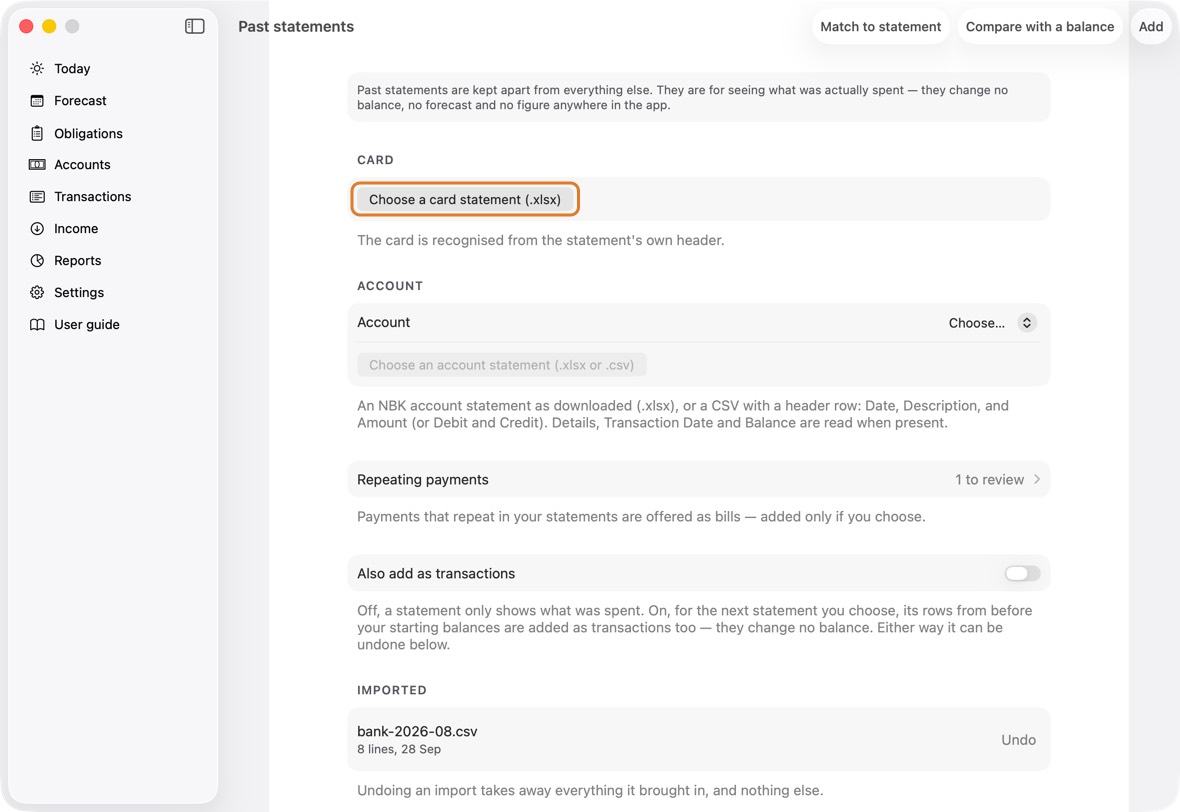Enable the Also add as transactions switch
The image size is (1180, 812).
1022,573
